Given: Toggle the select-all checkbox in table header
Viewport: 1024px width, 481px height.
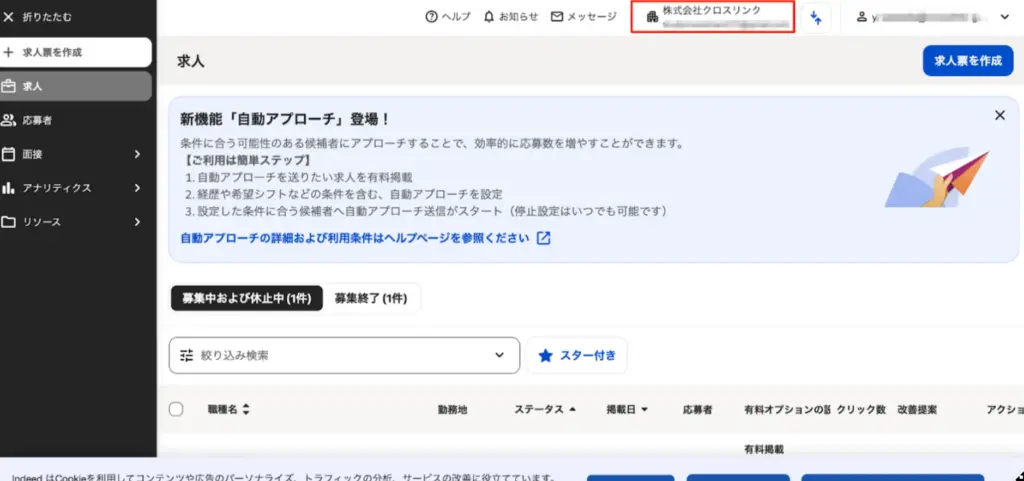Looking at the screenshot, I should [x=176, y=409].
